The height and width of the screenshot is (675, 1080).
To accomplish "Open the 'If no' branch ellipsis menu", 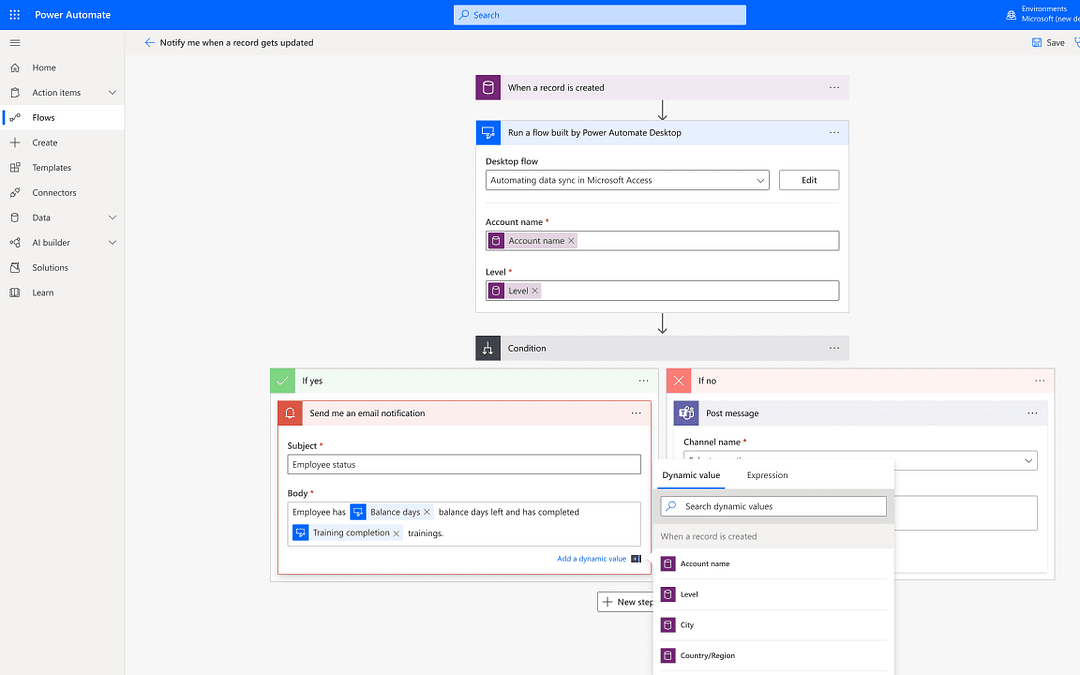I will pyautogui.click(x=1039, y=381).
